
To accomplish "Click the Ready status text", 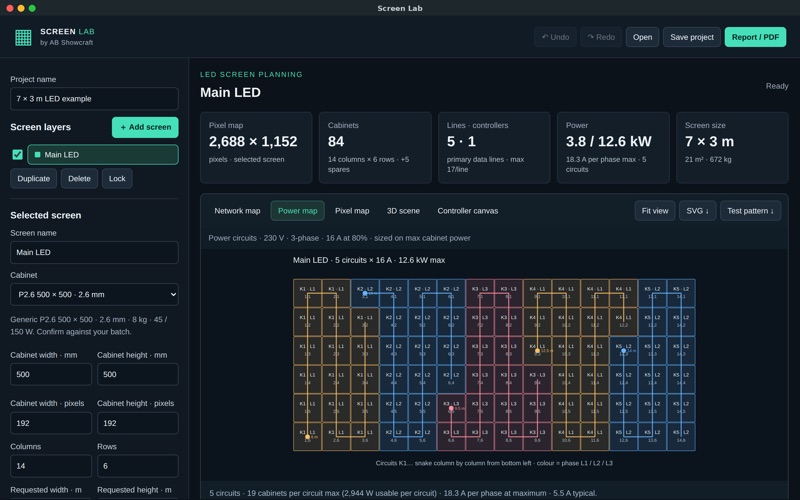I will [777, 86].
